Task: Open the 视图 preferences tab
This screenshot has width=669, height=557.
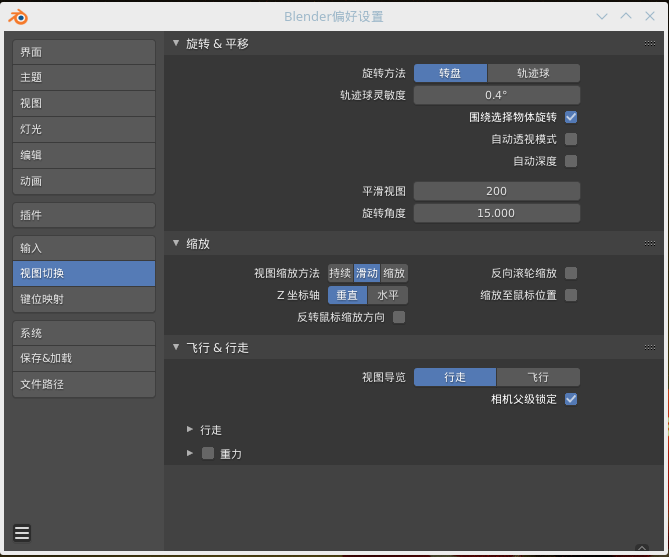Action: coord(84,104)
